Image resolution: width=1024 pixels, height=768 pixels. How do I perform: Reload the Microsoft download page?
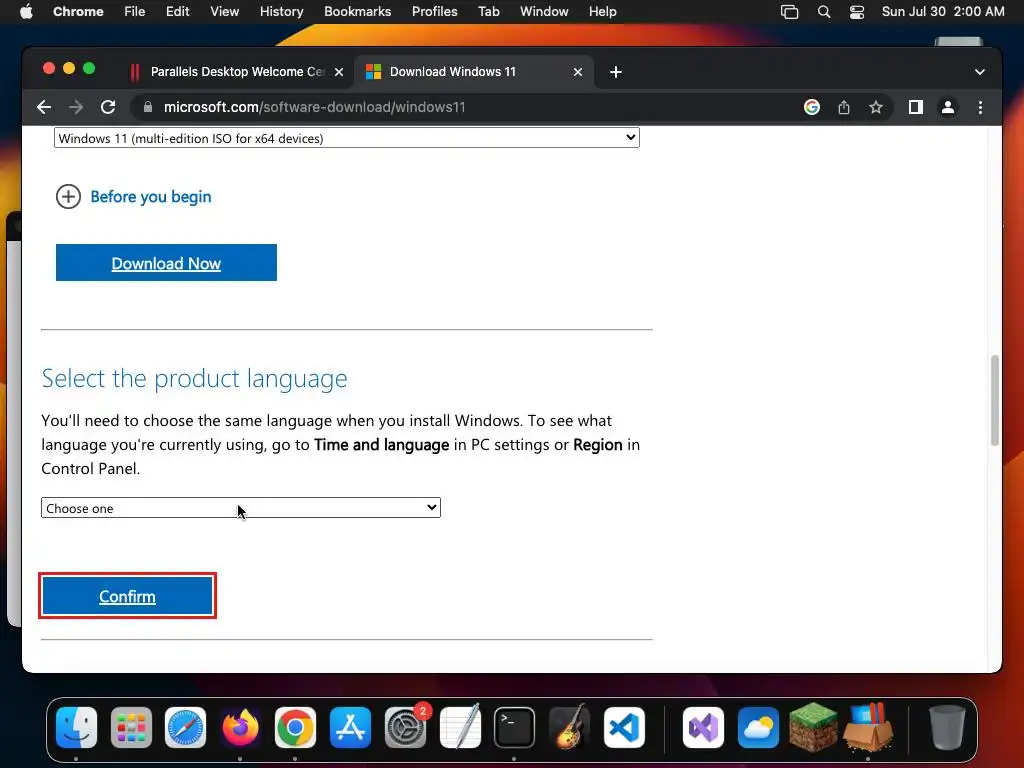(x=108, y=107)
